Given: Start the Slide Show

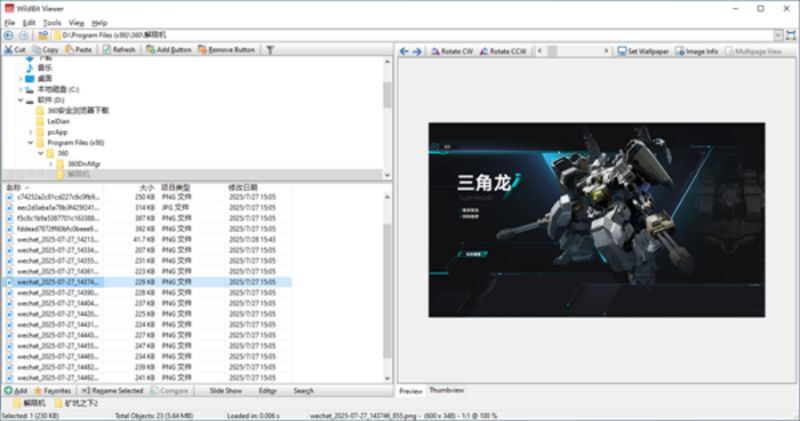Looking at the screenshot, I should (226, 390).
